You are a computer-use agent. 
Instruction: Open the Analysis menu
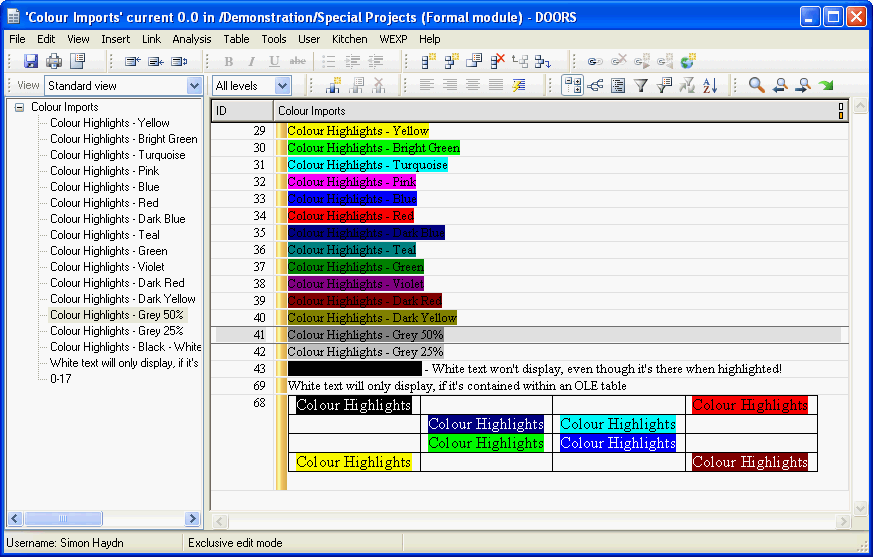191,39
